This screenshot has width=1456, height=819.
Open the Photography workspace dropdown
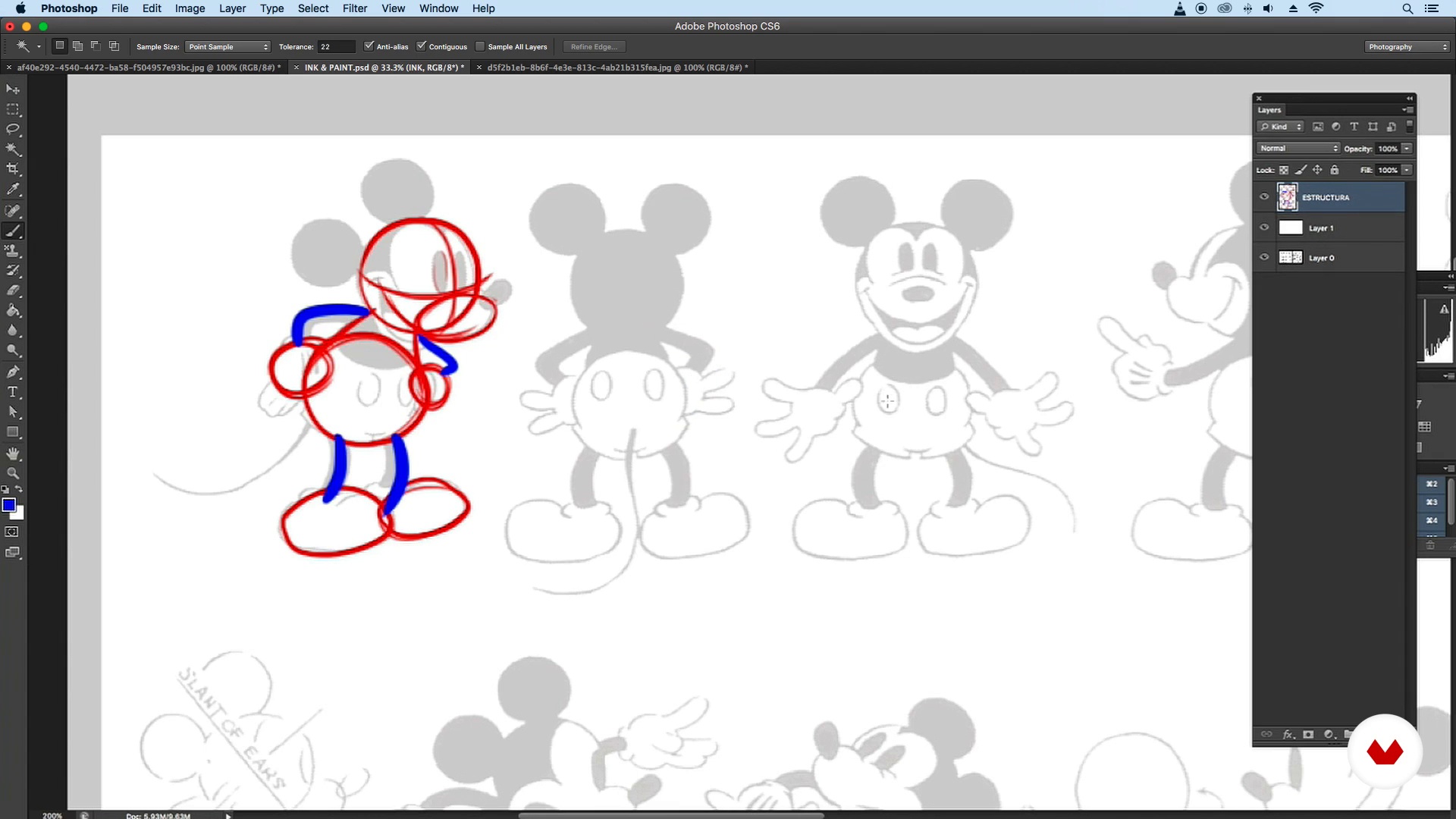tap(1407, 47)
